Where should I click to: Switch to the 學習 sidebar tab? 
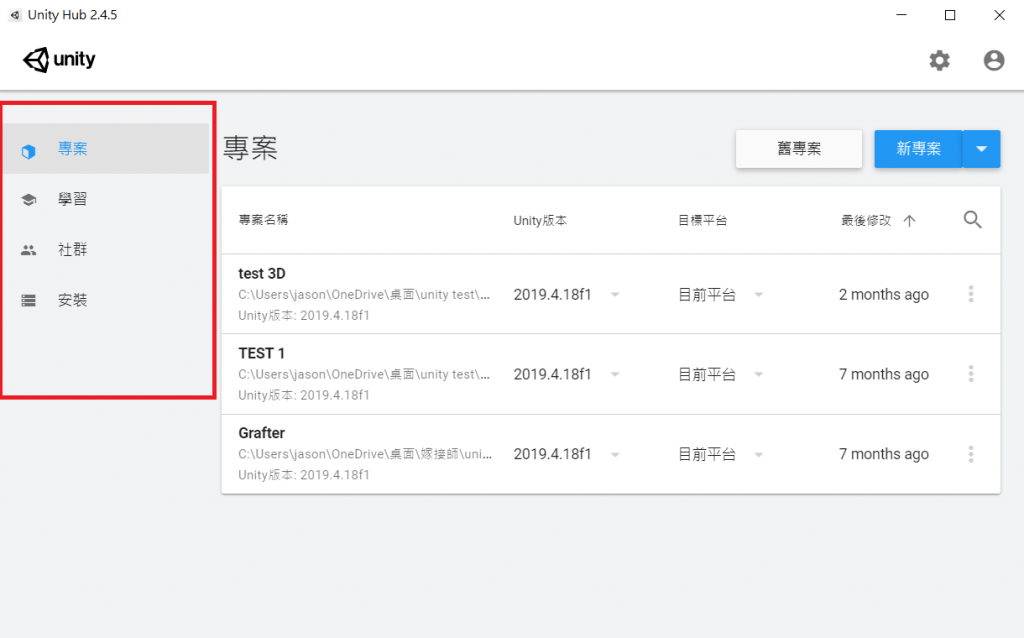[106, 199]
